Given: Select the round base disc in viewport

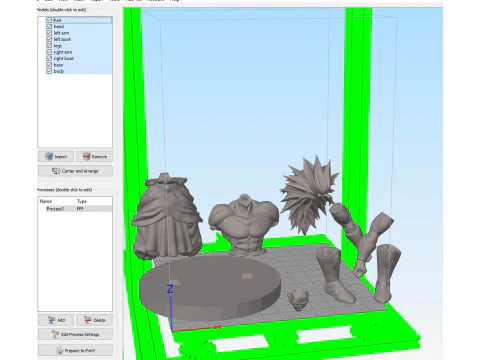Looking at the screenshot, I should pyautogui.click(x=210, y=288).
